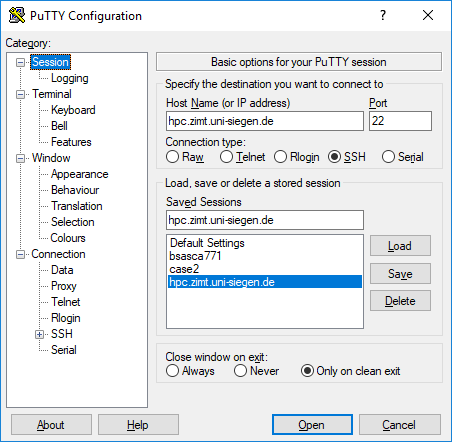Open the Bell settings category

59,126
